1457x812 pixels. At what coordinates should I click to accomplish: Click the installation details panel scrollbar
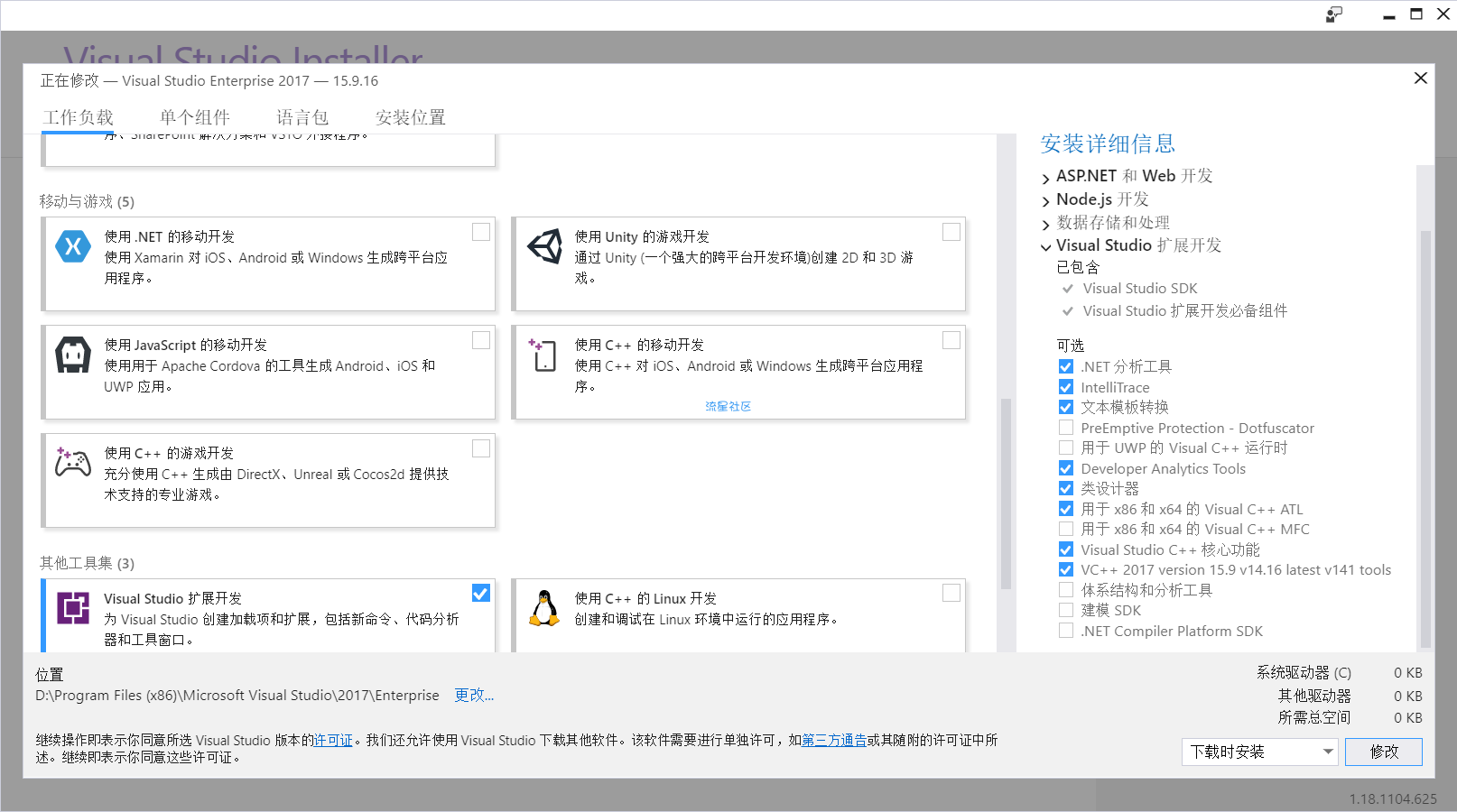(1425, 439)
